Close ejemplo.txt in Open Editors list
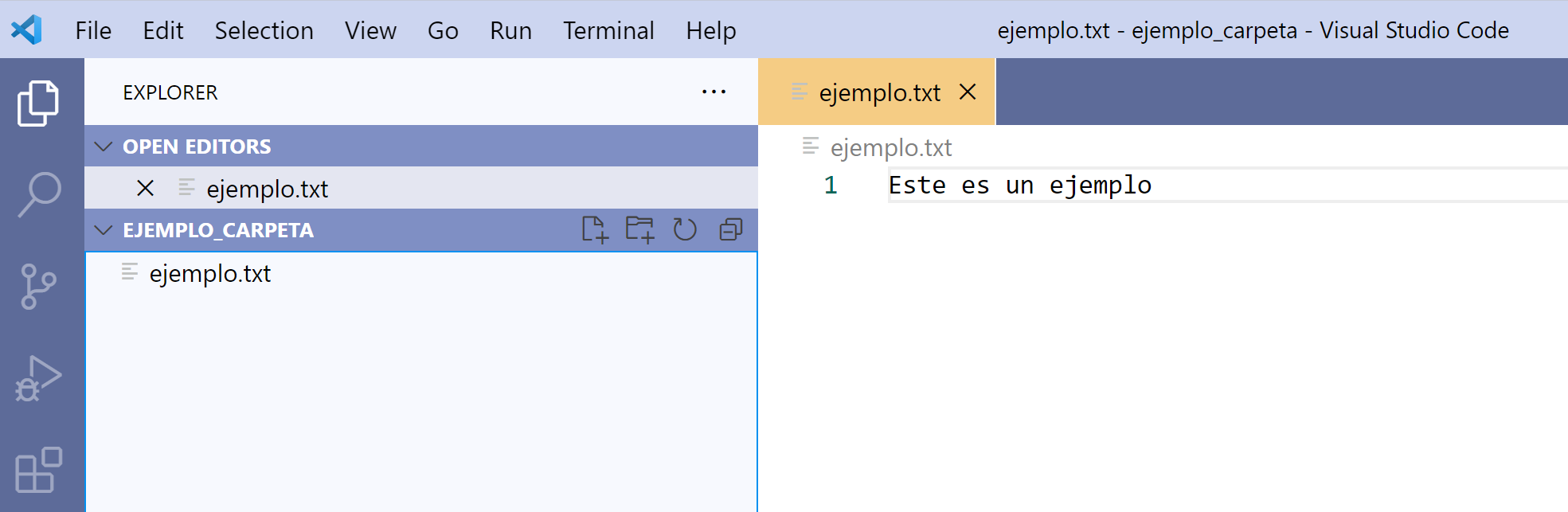Image resolution: width=1568 pixels, height=512 pixels. tap(145, 189)
